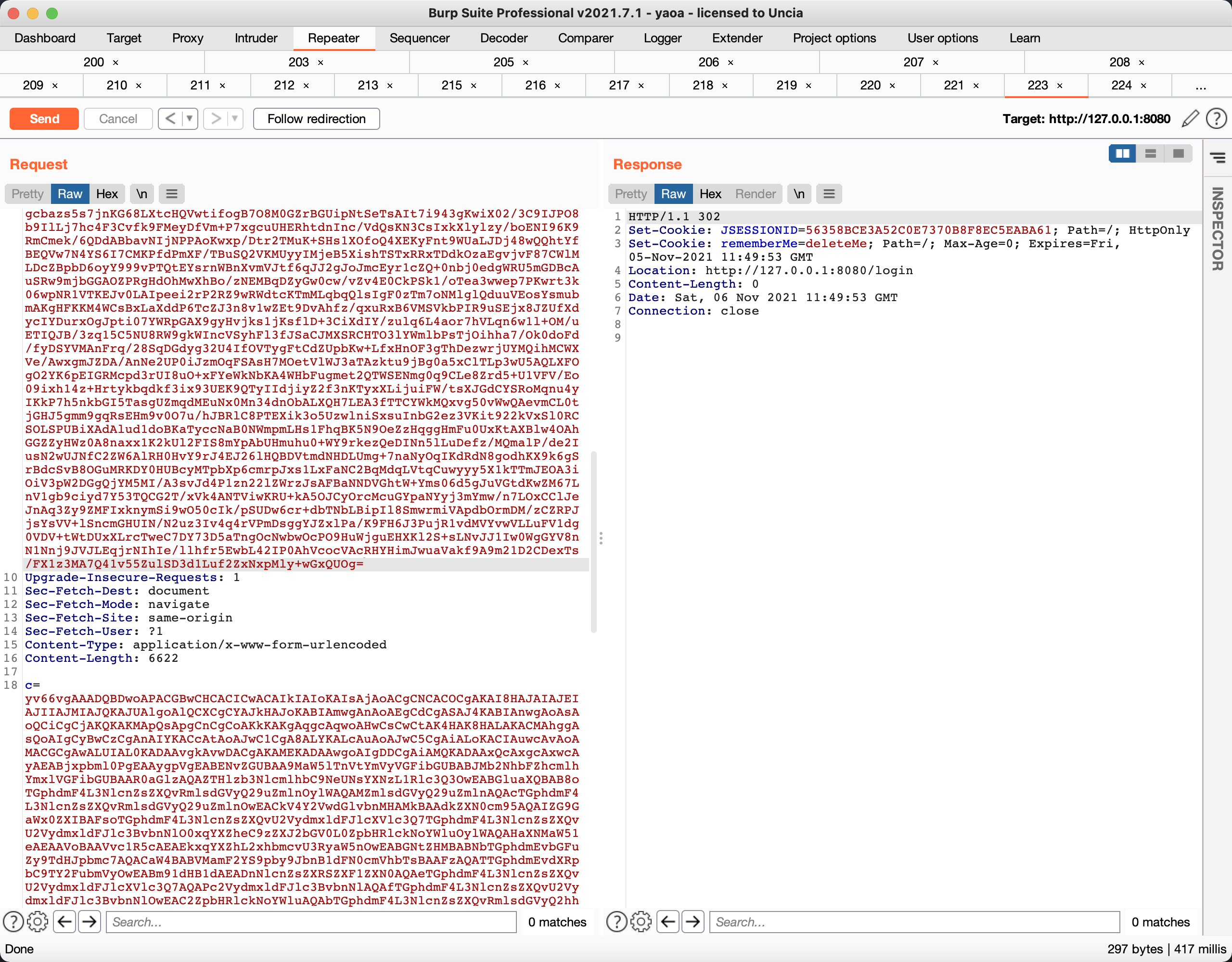Select the side-by-side layout icon
Image resolution: width=1232 pixels, height=962 pixels.
pos(1122,153)
